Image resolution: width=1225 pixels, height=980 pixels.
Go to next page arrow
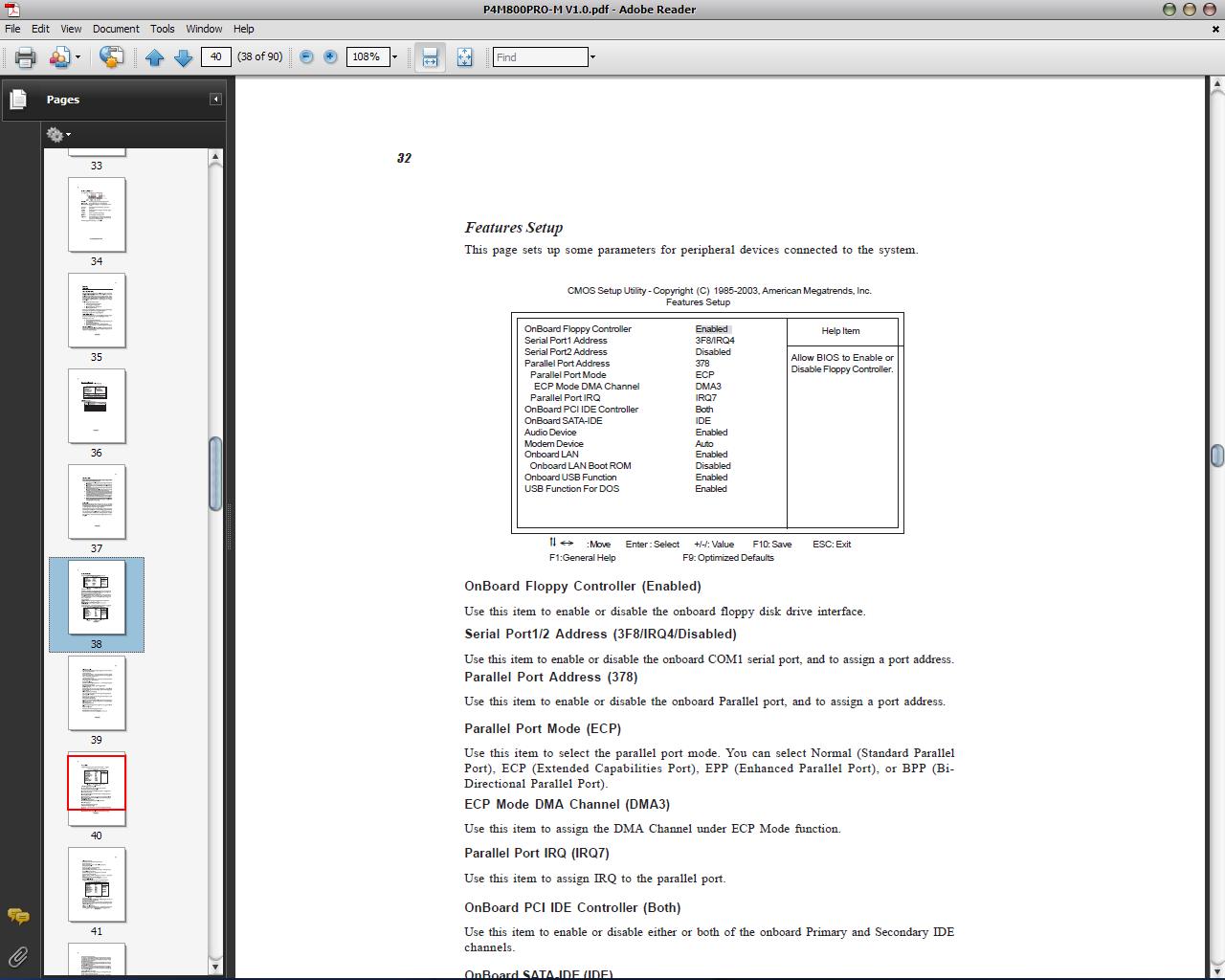(184, 57)
